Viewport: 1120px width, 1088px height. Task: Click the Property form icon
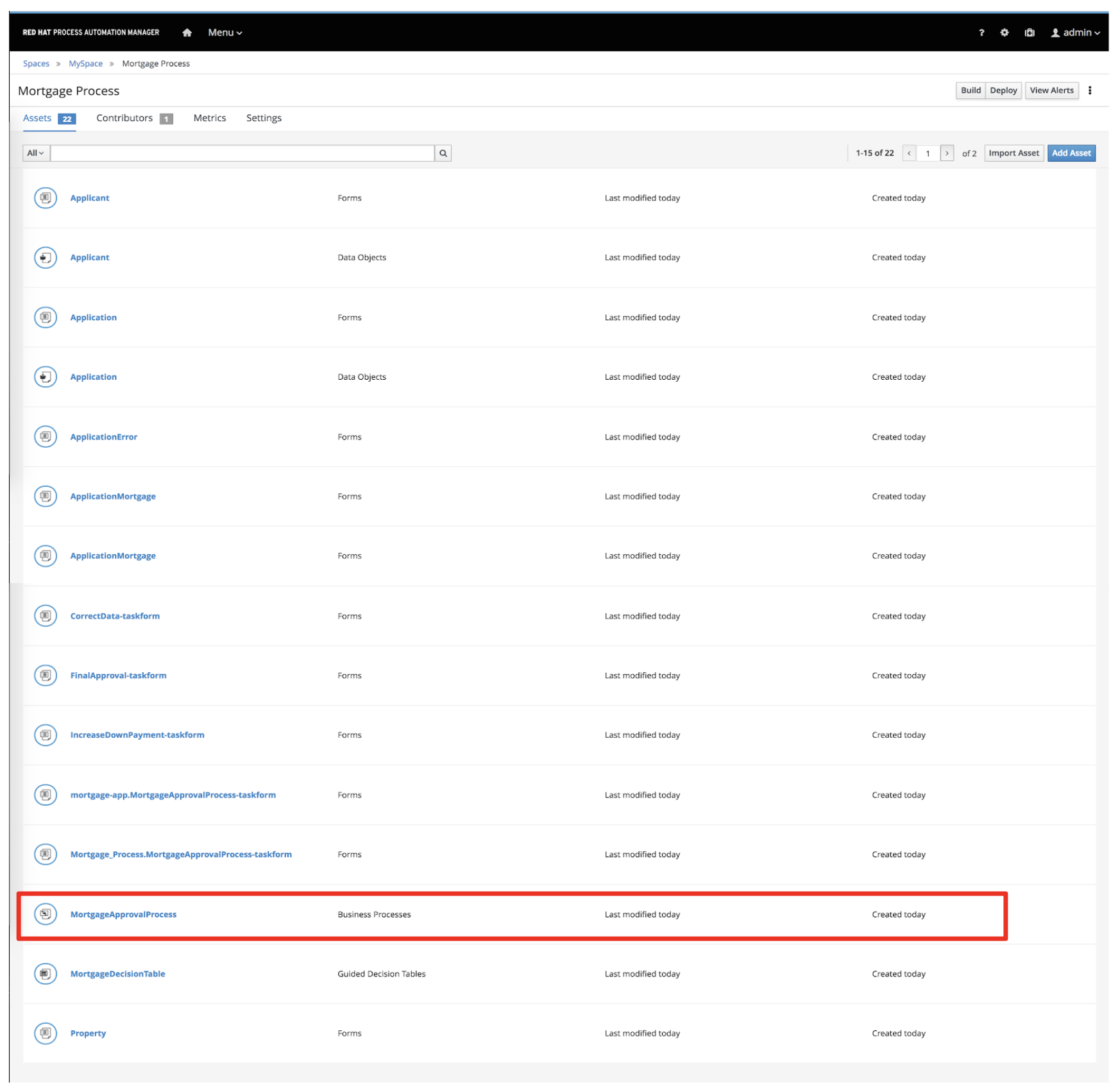[x=46, y=1033]
